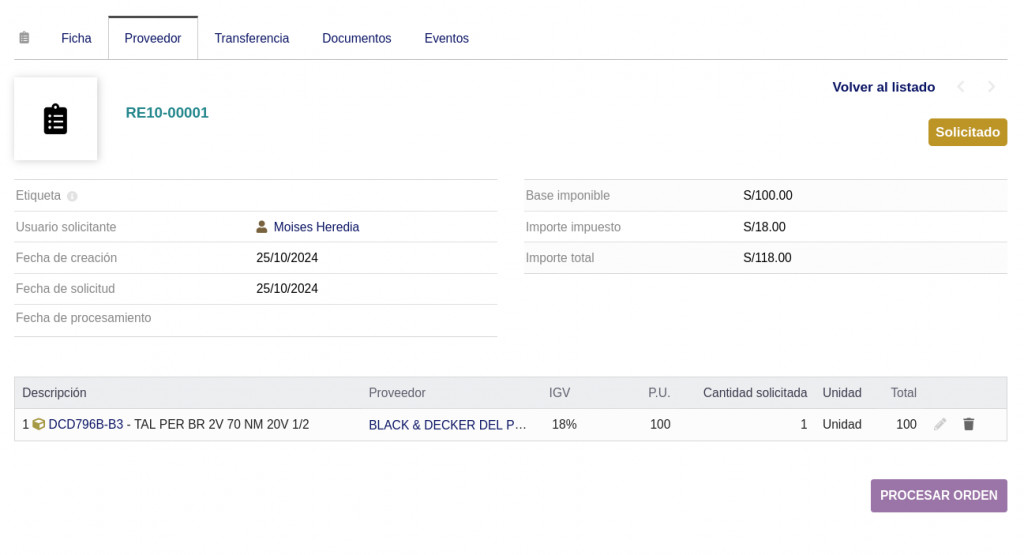Open supplier link BLACK & DECKER DEL P…
Viewport: 1024px width, 555px height.
point(447,425)
